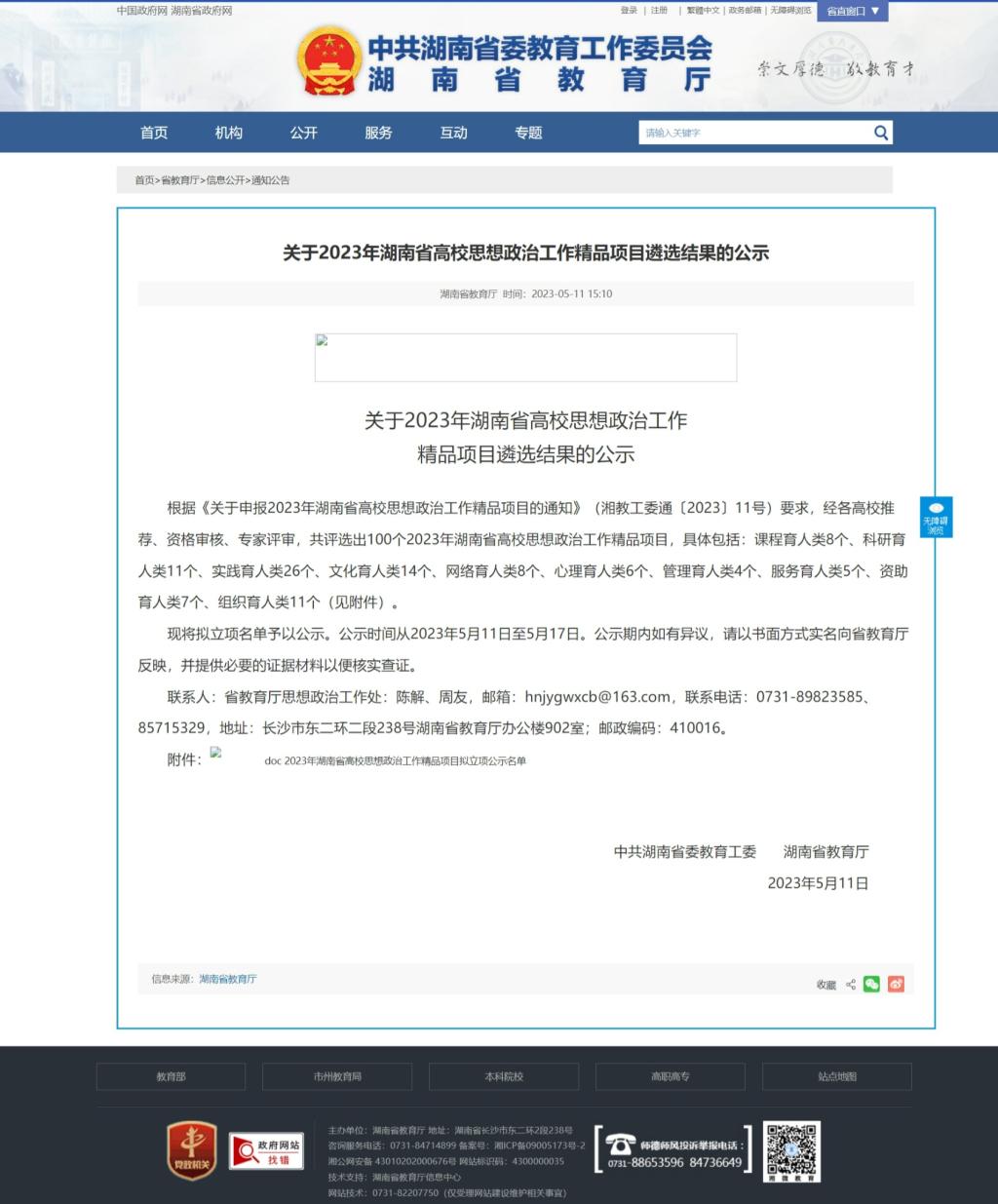Expand the 本科院校 footer links list
This screenshot has width=998, height=1204.
coord(504,1076)
